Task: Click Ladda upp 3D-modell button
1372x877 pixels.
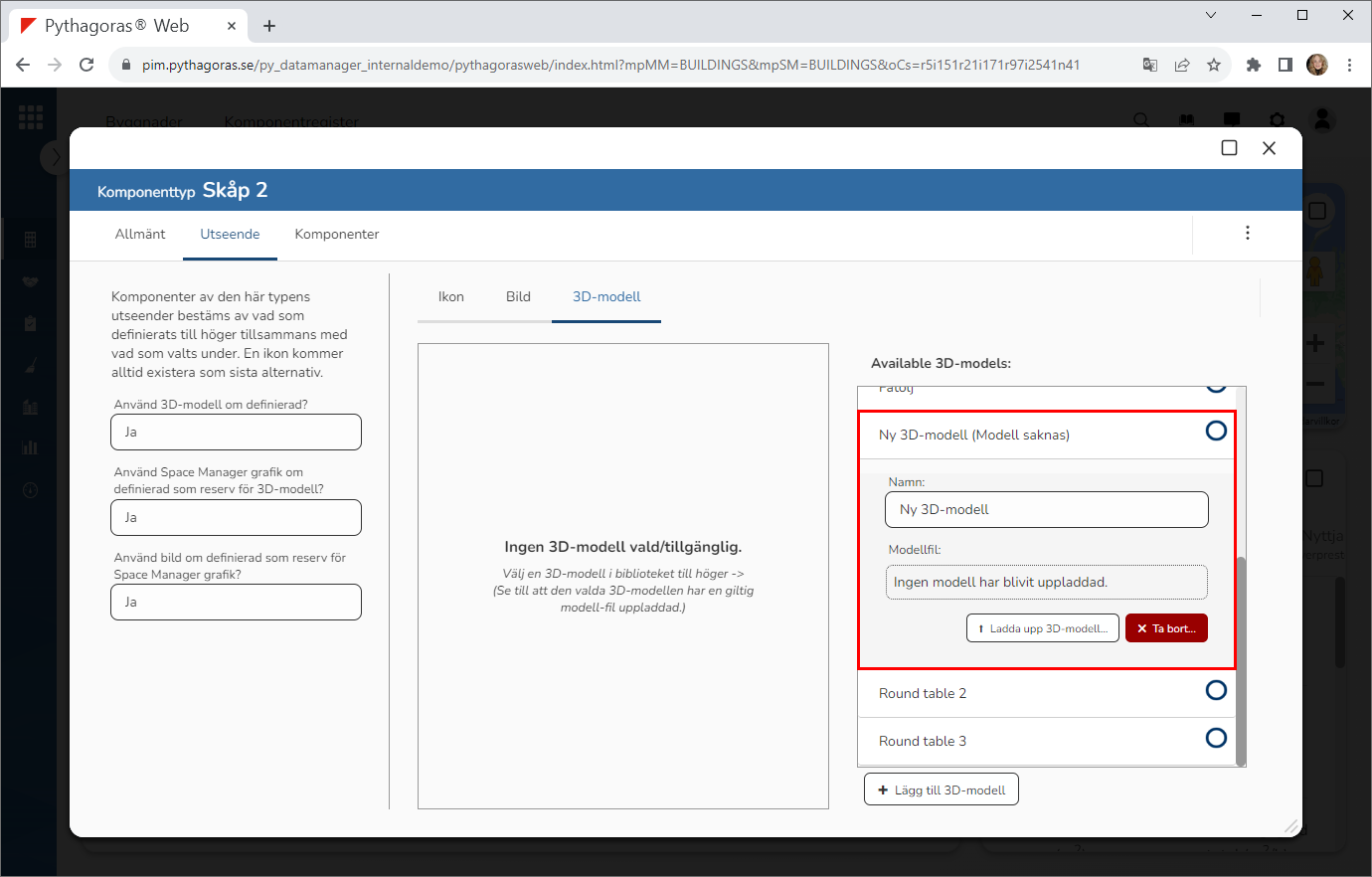Action: click(1042, 628)
